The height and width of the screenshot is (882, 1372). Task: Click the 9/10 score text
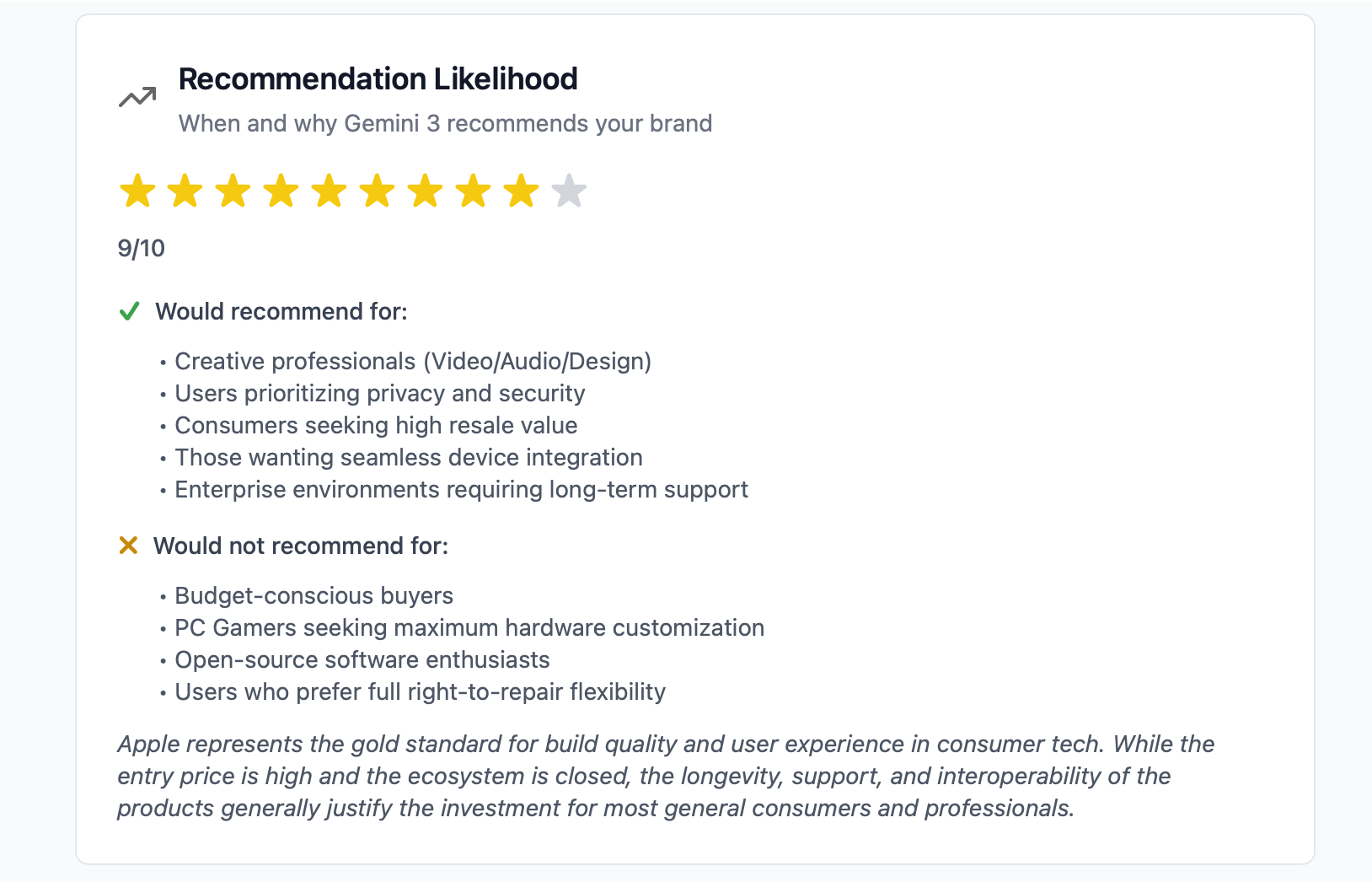142,249
